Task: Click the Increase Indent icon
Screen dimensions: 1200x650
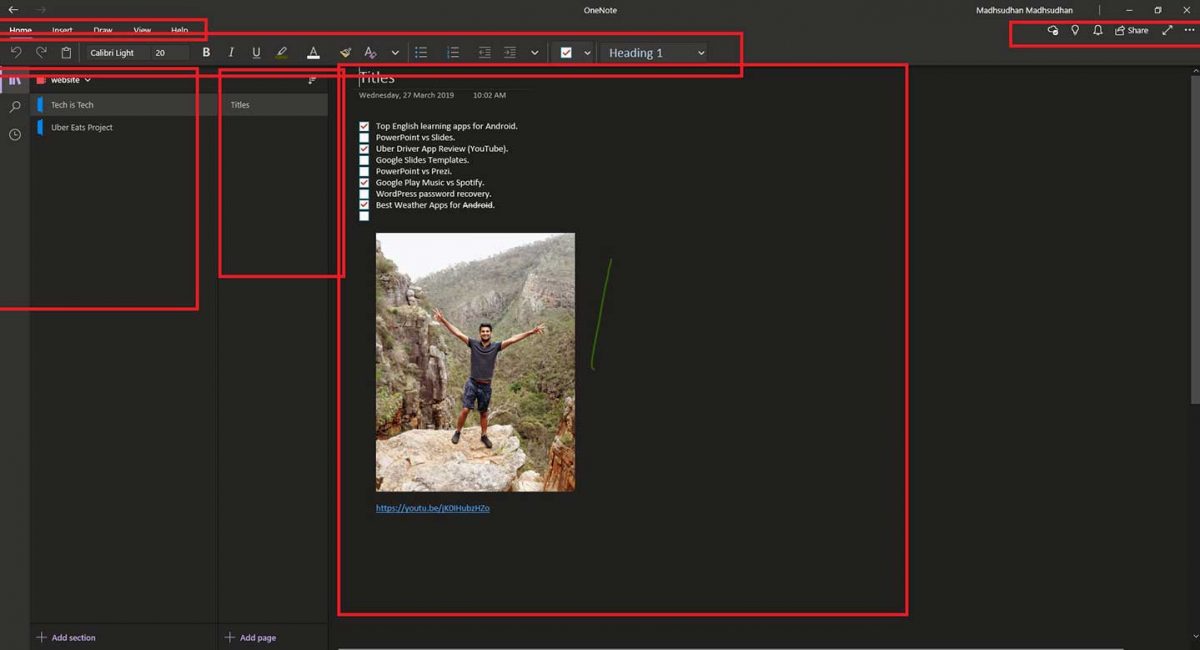Action: coord(509,52)
